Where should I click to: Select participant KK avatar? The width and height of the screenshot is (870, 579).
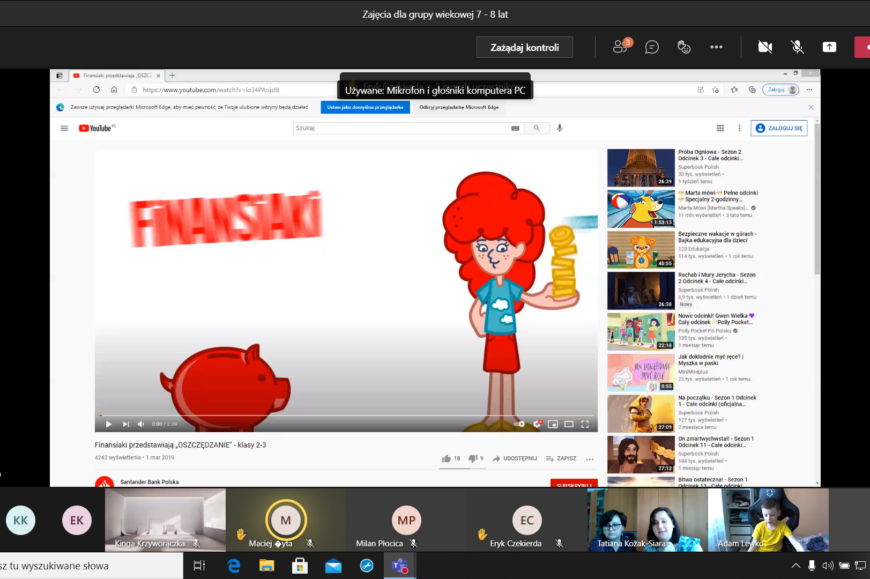(21, 520)
